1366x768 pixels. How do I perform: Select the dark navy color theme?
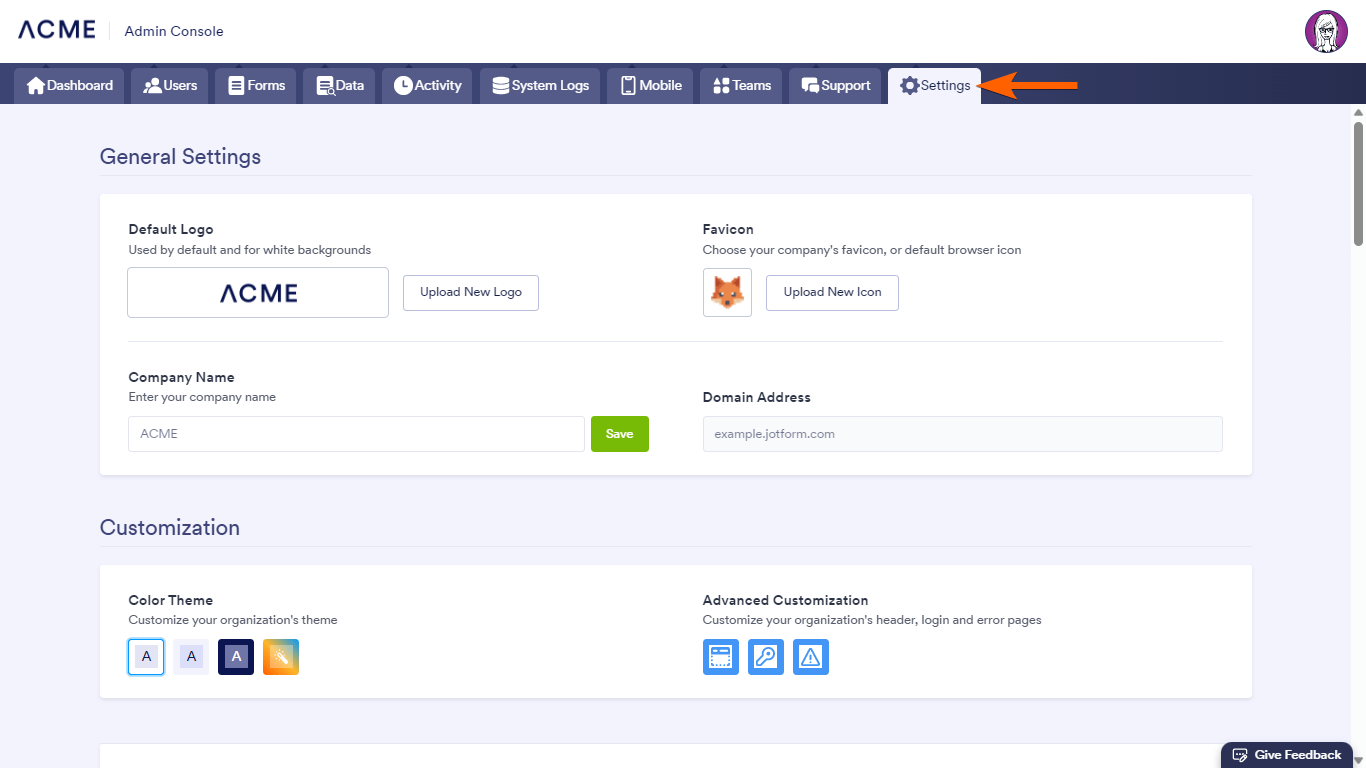(236, 657)
